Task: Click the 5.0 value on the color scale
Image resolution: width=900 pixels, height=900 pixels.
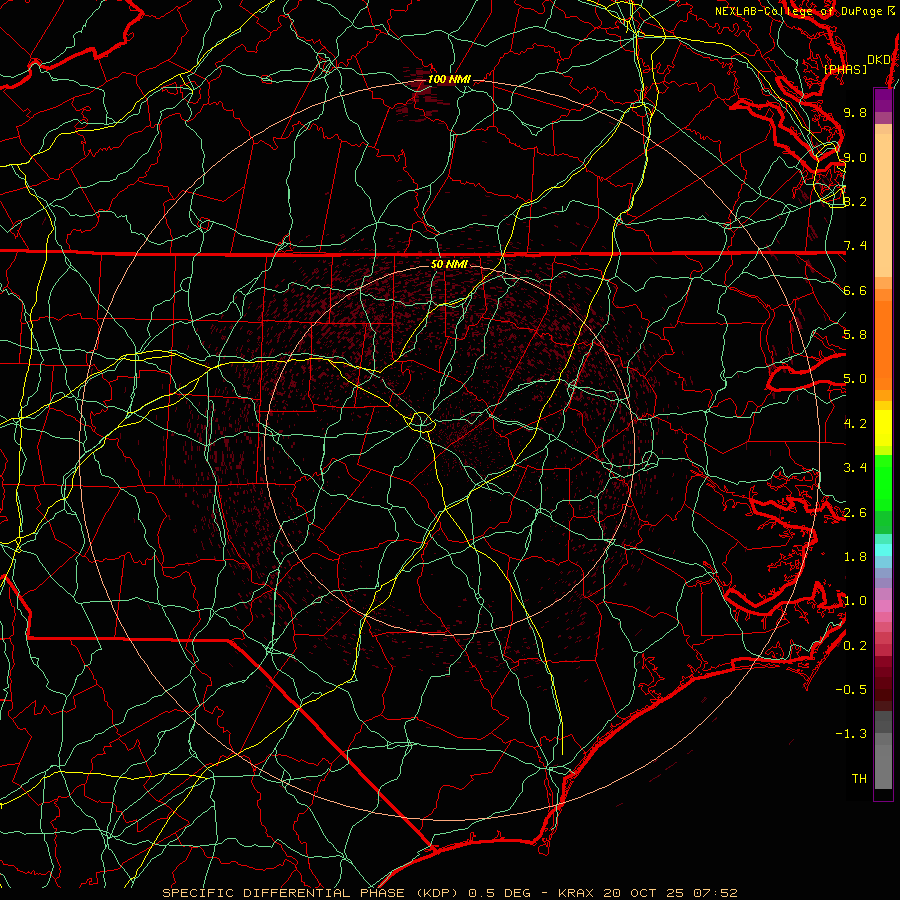Action: tap(855, 379)
